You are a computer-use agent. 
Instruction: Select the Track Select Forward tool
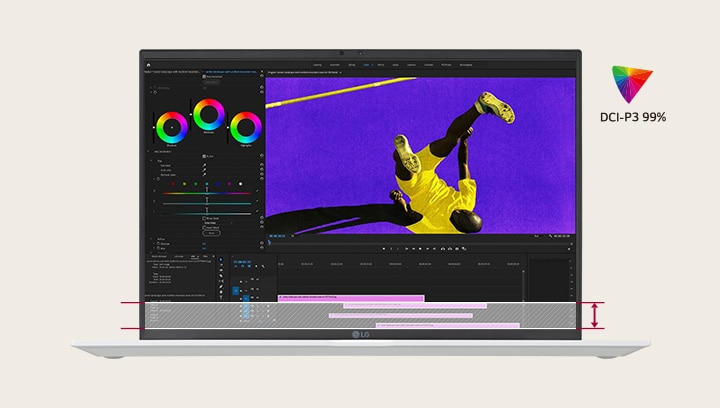point(221,265)
